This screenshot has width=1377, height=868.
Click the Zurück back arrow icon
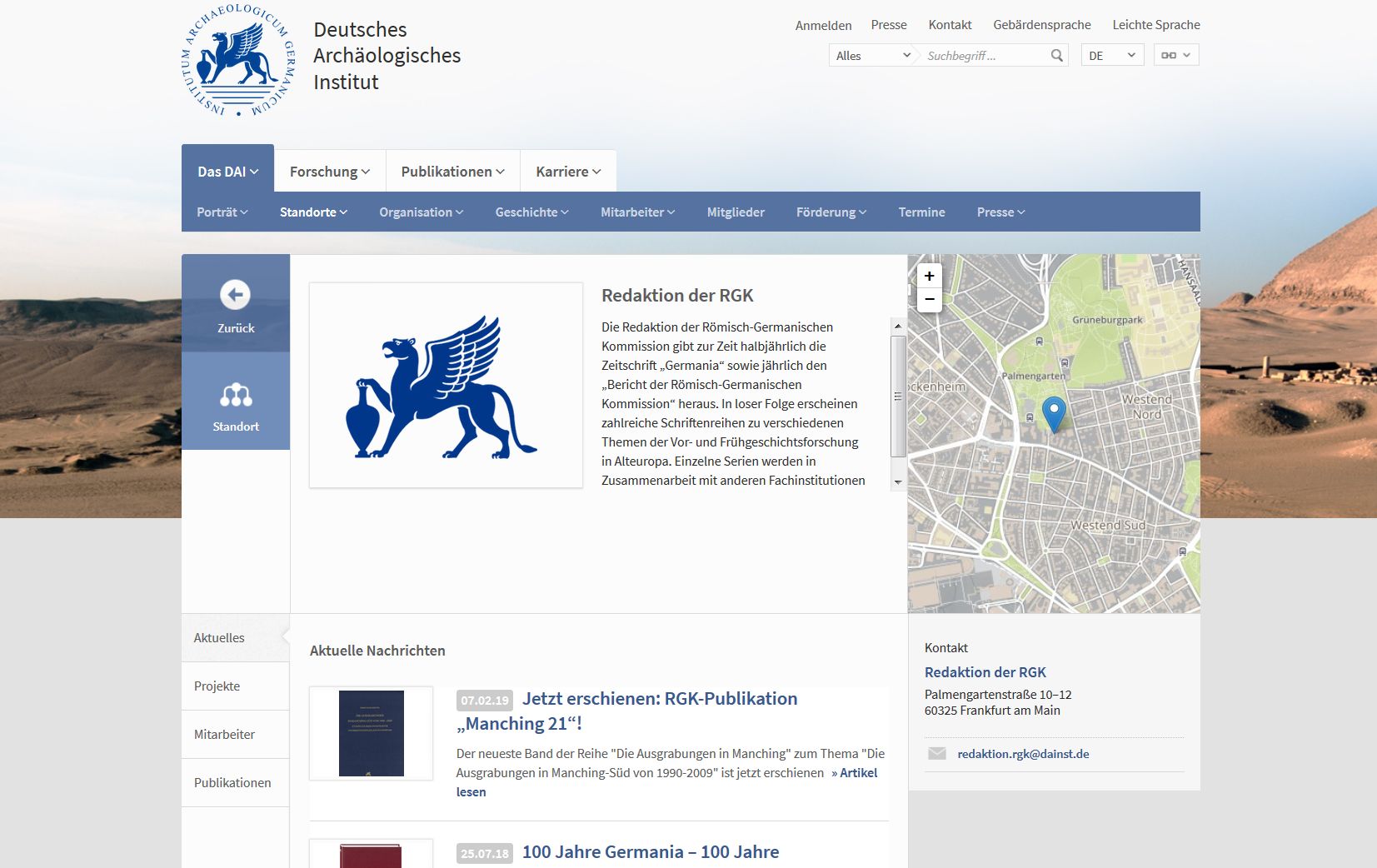pos(235,294)
